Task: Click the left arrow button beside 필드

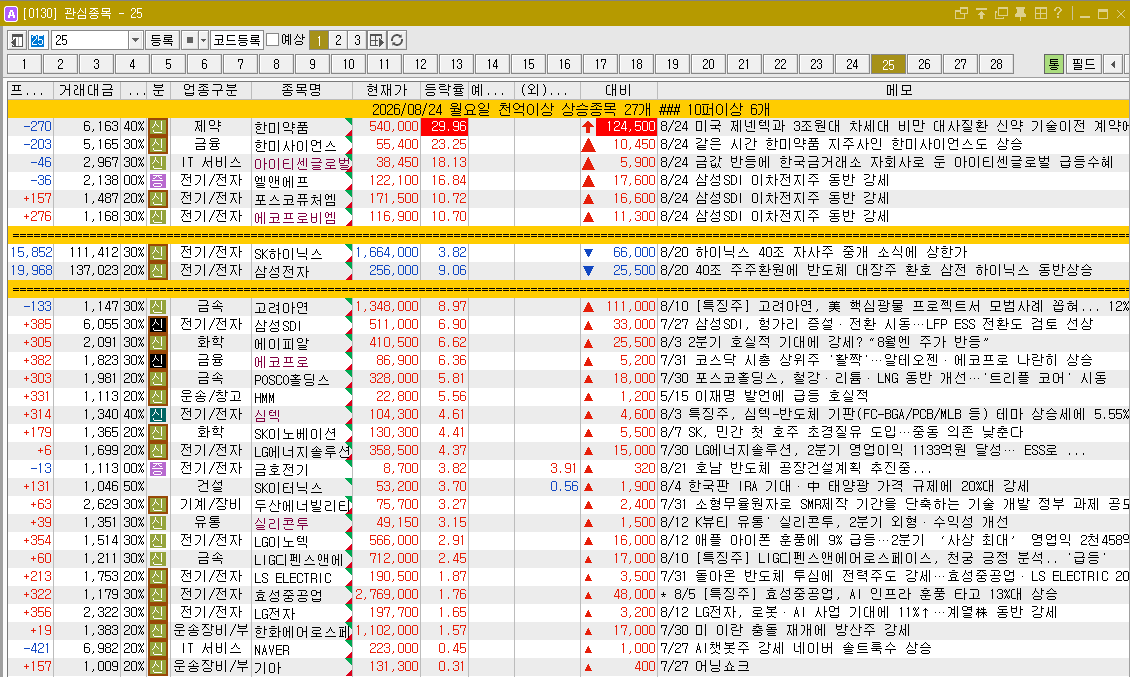Action: coord(1113,64)
